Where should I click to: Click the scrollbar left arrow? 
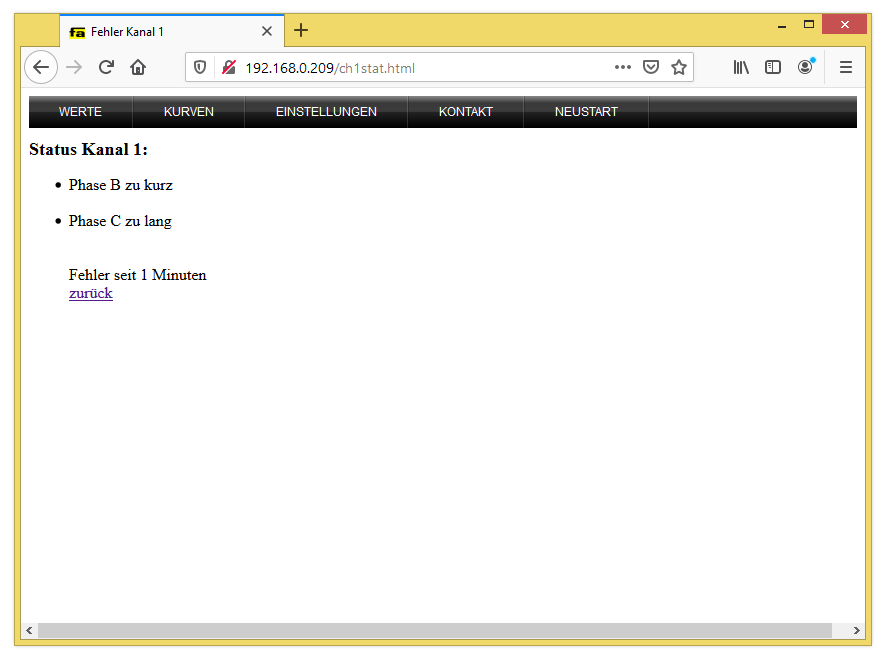coord(29,630)
